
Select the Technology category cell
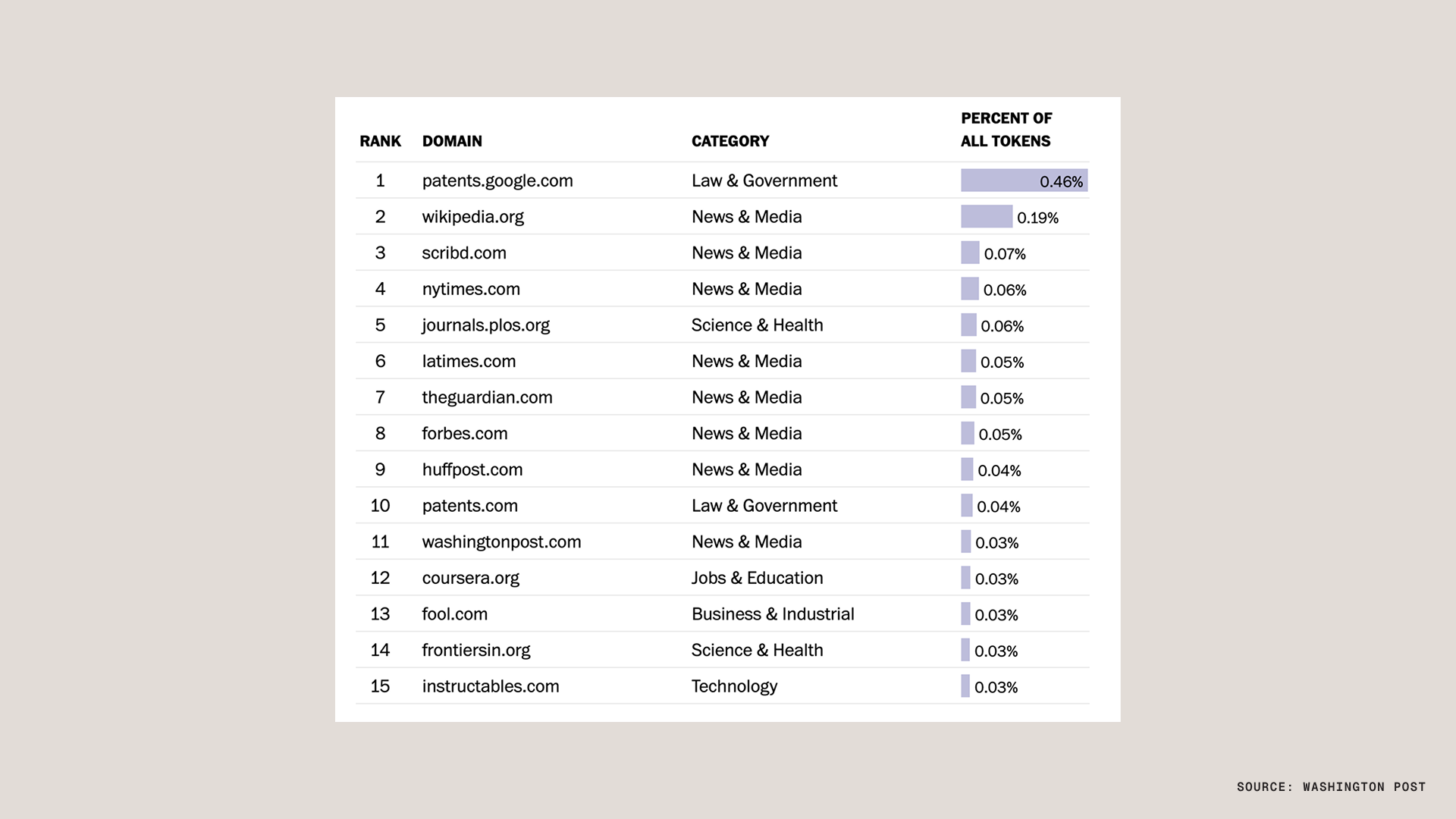click(734, 686)
